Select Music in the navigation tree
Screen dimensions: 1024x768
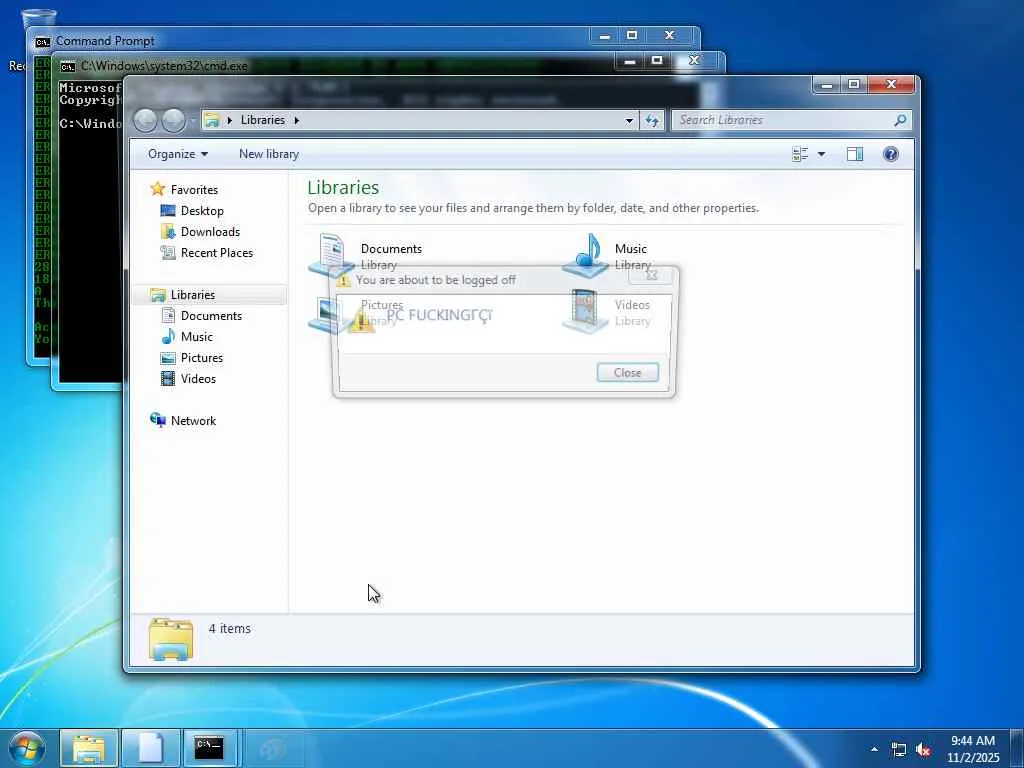pyautogui.click(x=196, y=336)
